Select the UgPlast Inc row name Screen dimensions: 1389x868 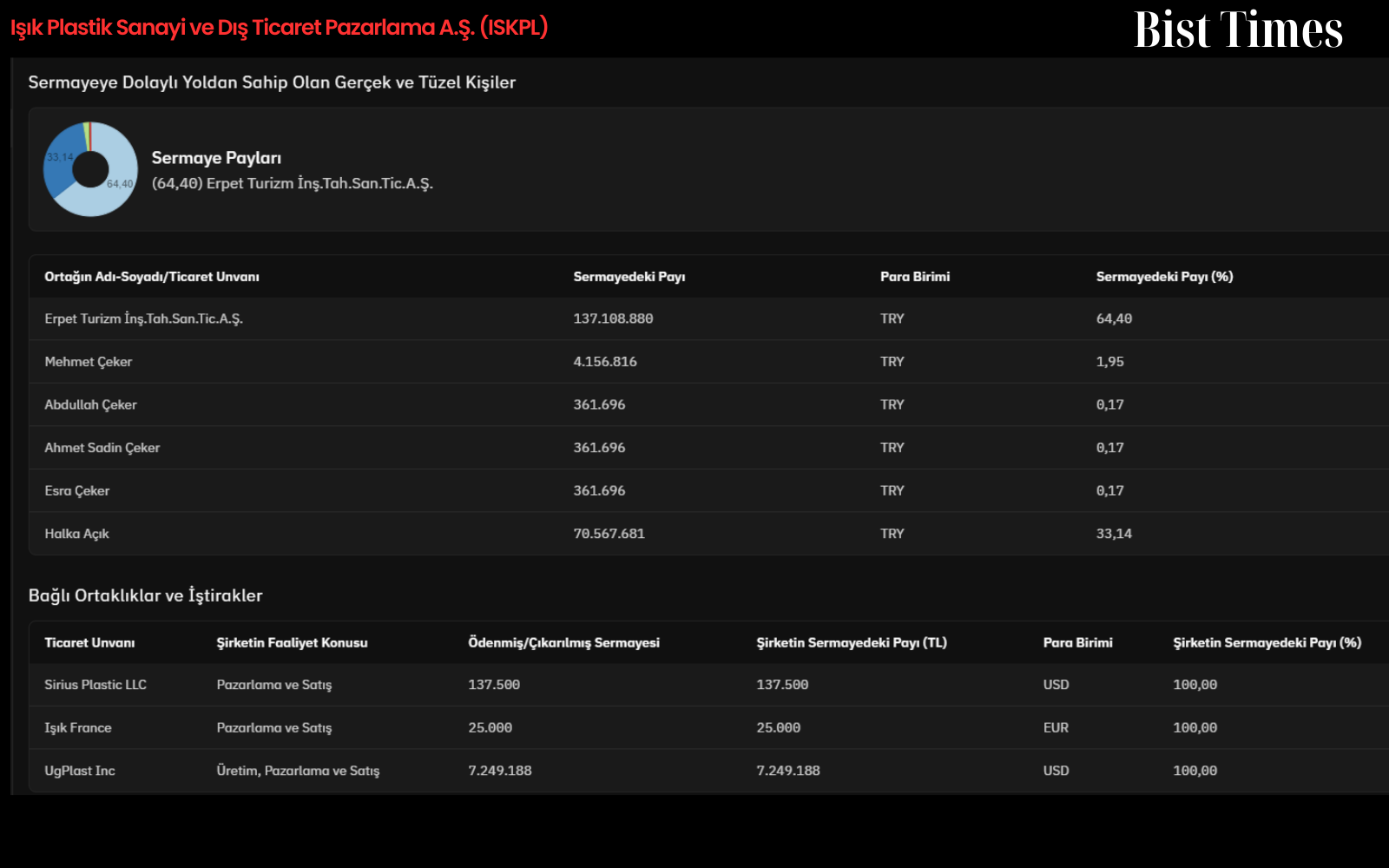pyautogui.click(x=80, y=771)
